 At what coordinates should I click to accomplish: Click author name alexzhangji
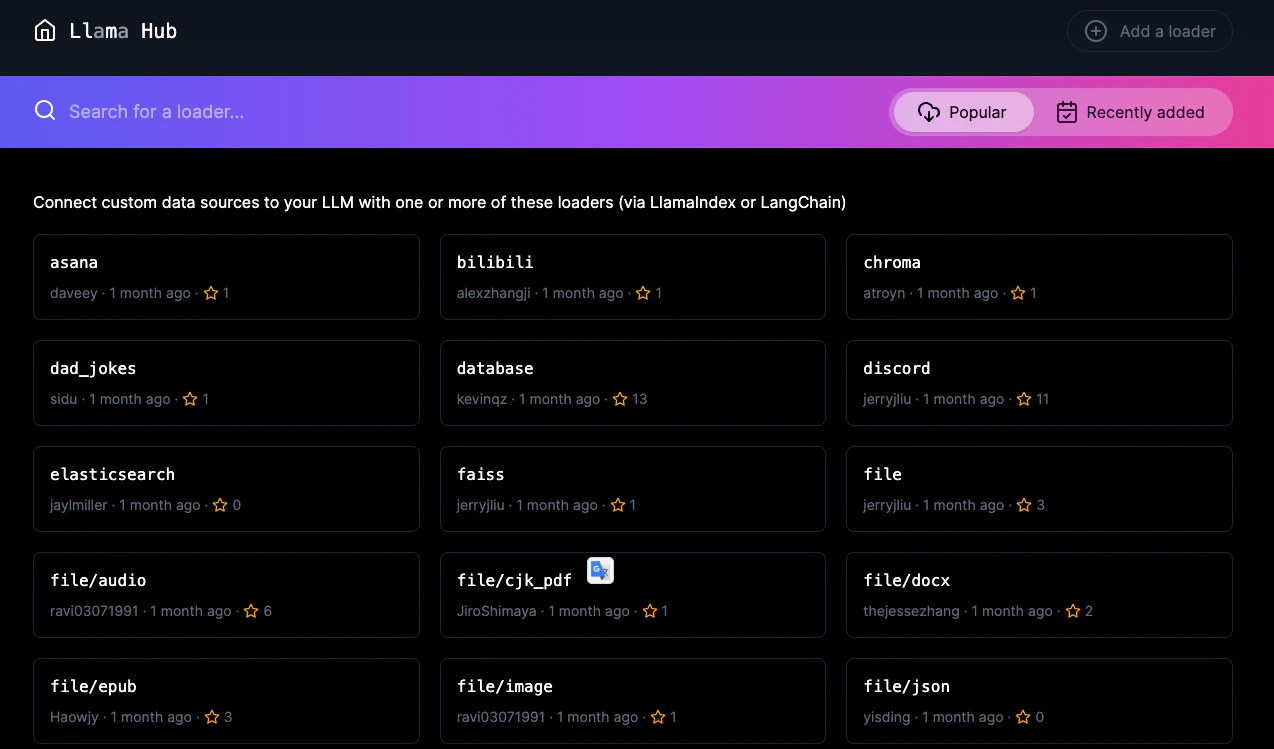tap(494, 293)
